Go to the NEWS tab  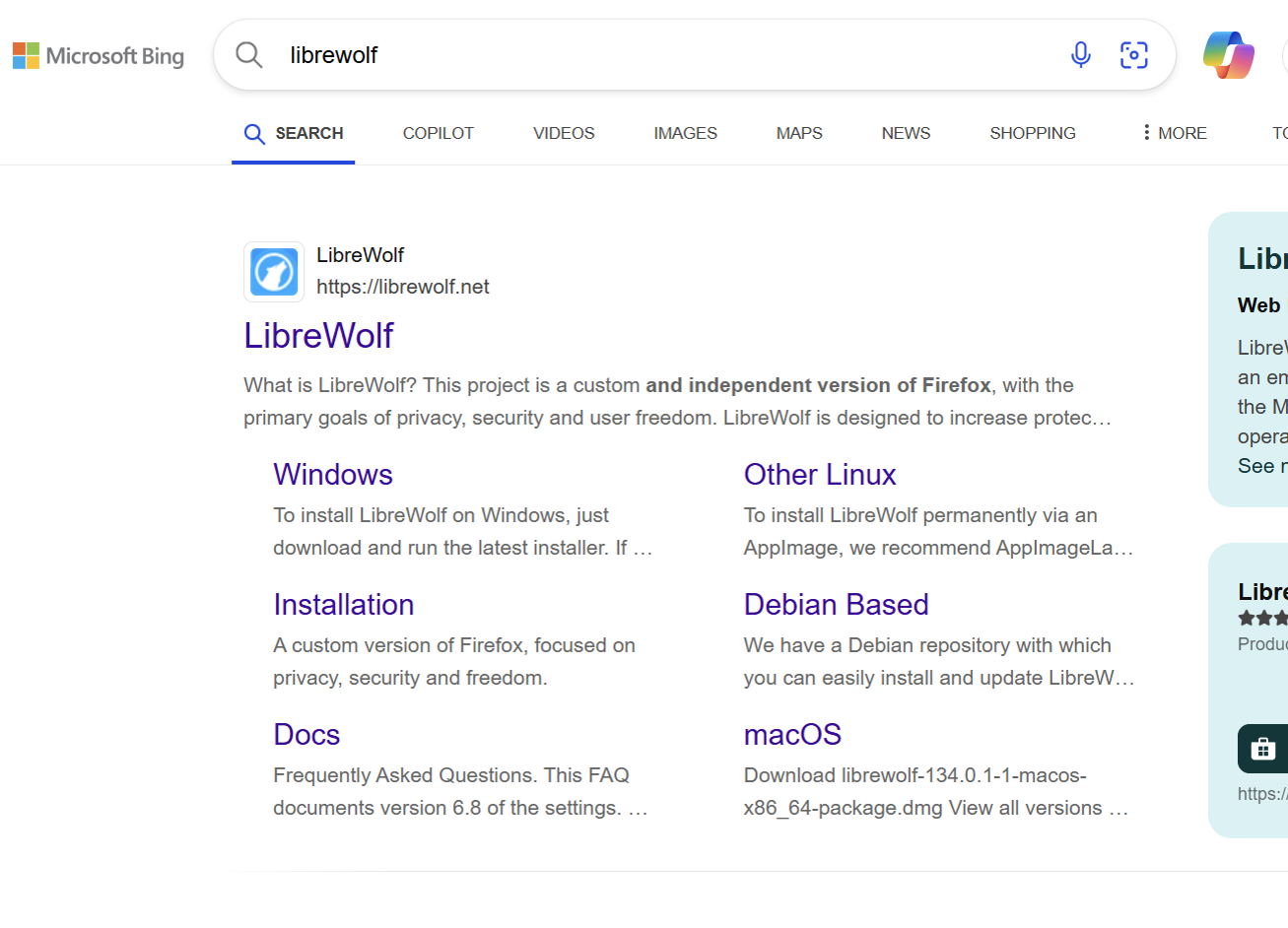906,133
